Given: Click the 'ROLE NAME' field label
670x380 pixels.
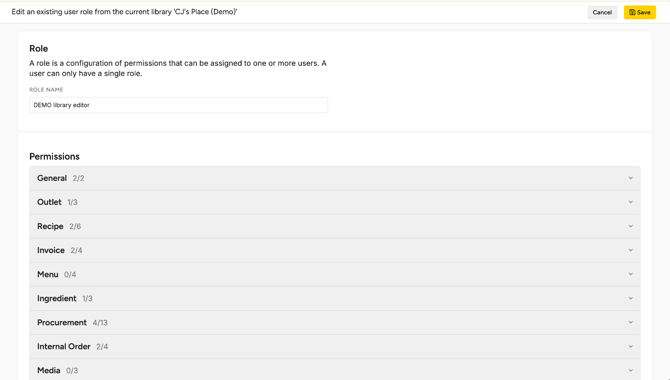Looking at the screenshot, I should [46, 89].
